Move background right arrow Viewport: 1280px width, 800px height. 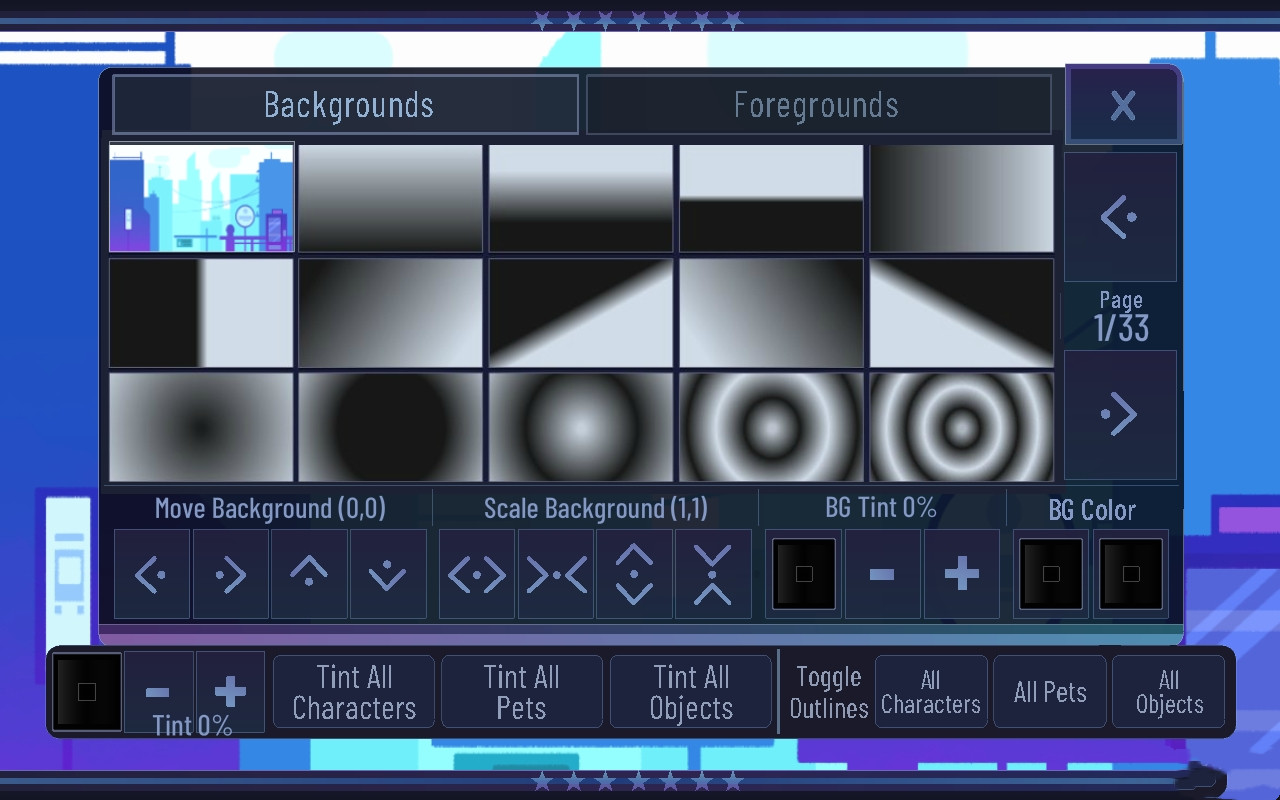[x=230, y=574]
